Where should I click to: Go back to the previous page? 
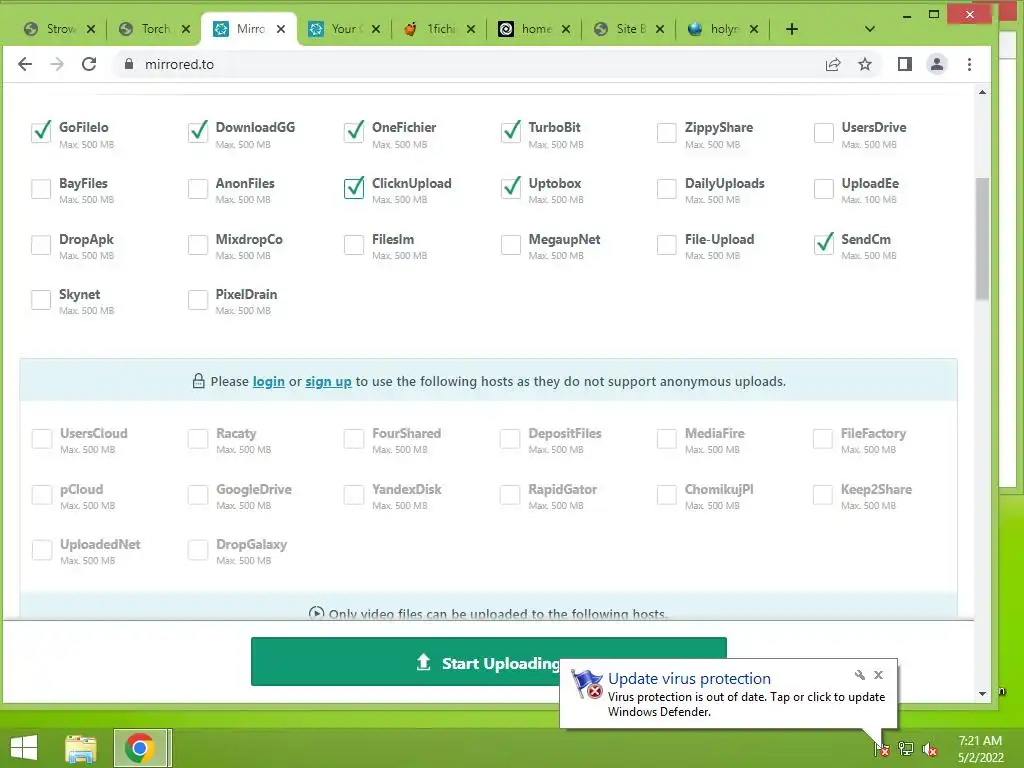tap(25, 64)
